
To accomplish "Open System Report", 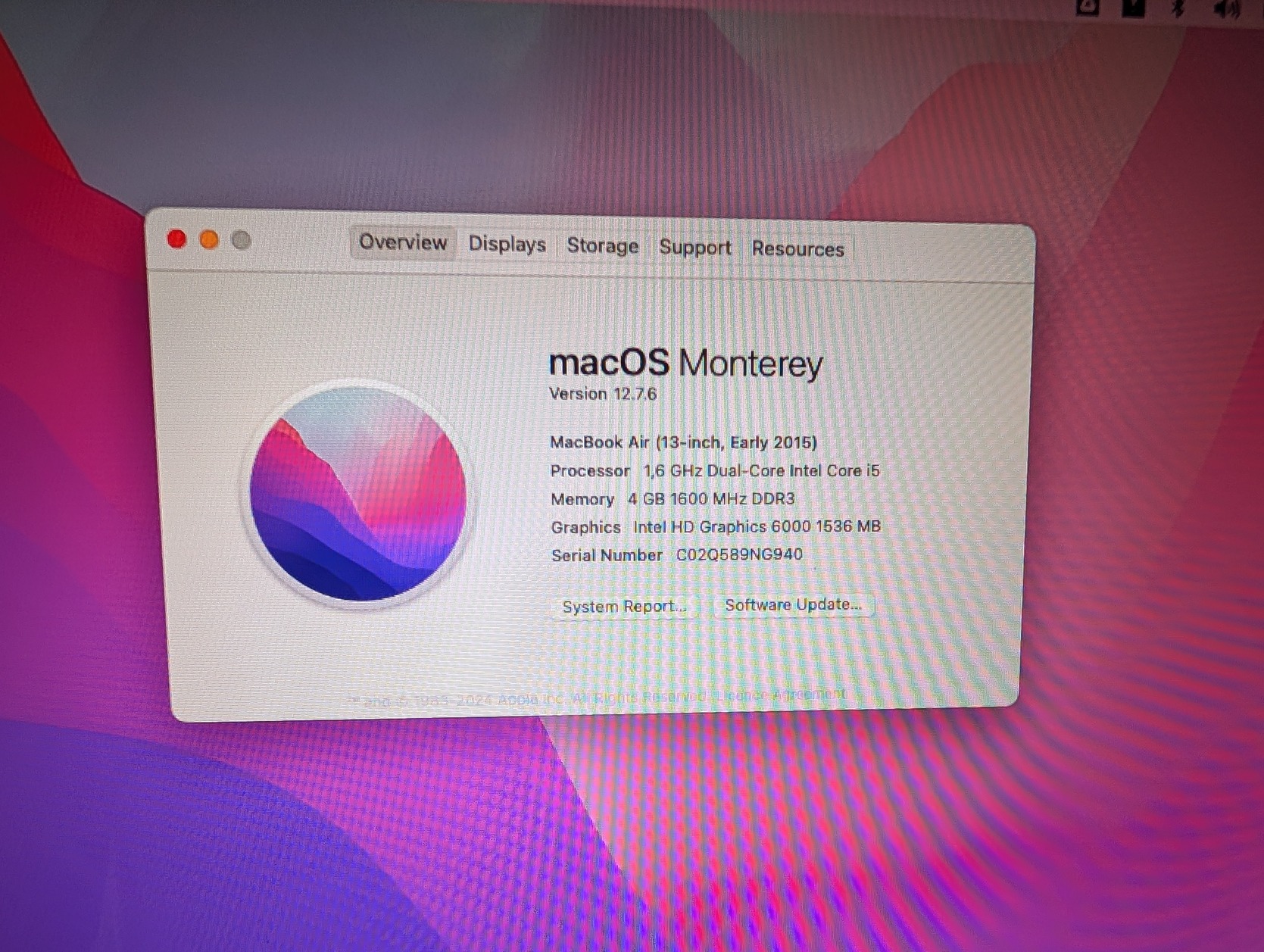I will (x=624, y=607).
